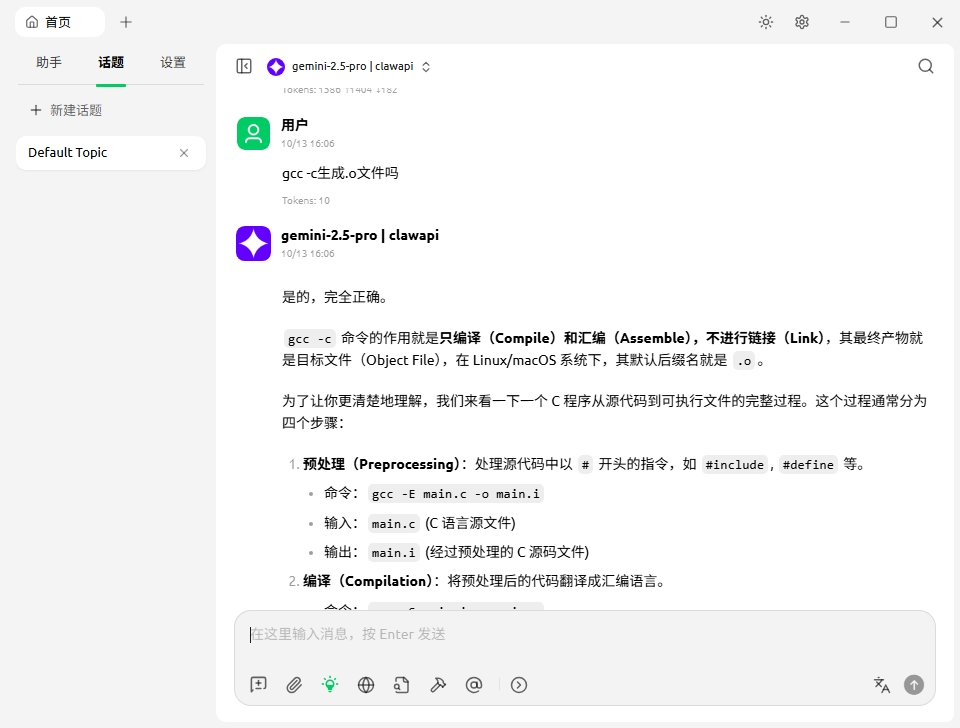Open the gemini-2.5-pro model selector dropdown
The width and height of the screenshot is (960, 728).
click(x=349, y=66)
